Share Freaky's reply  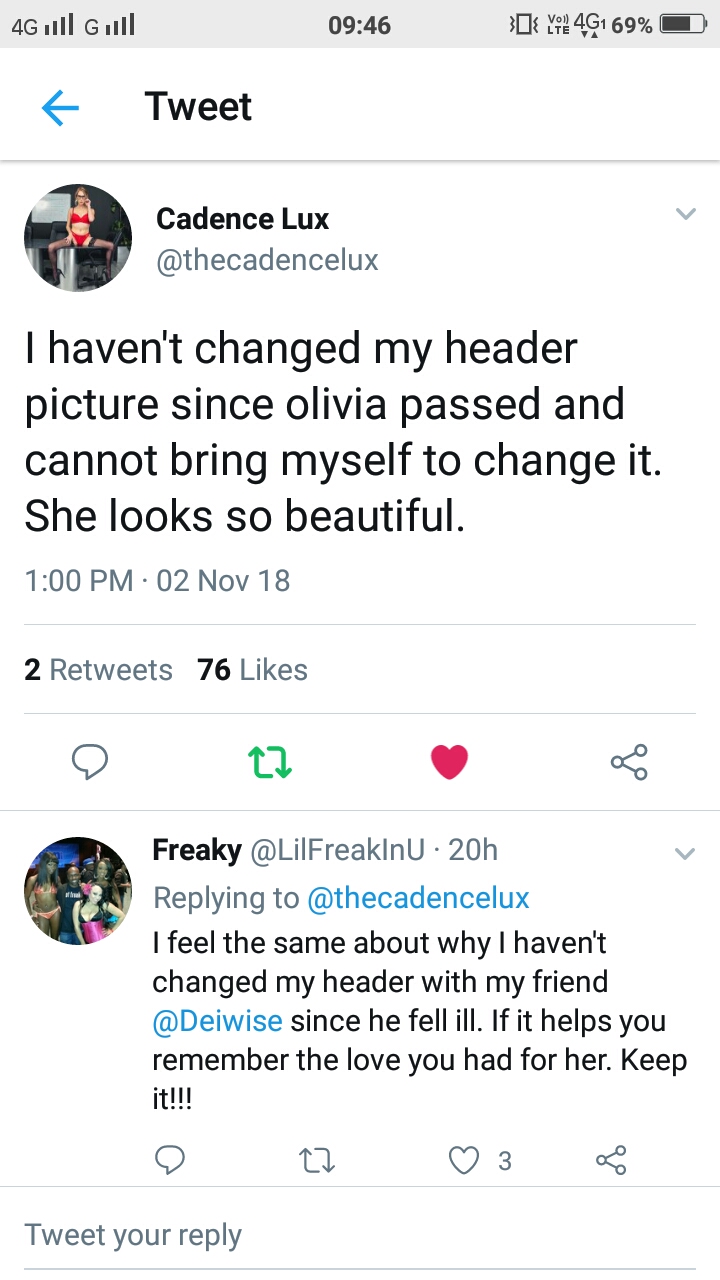[609, 1160]
